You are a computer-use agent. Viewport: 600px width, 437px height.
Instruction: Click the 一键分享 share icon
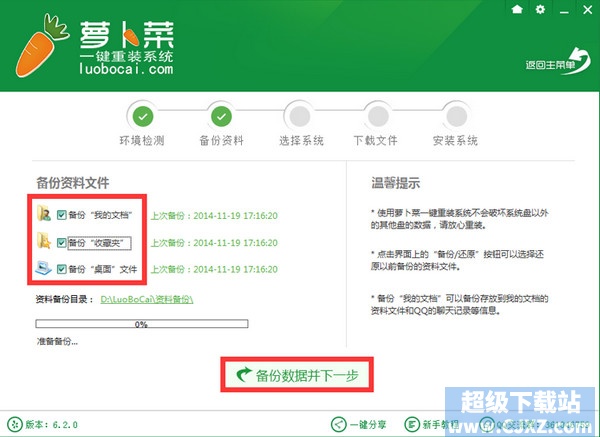pyautogui.click(x=338, y=424)
